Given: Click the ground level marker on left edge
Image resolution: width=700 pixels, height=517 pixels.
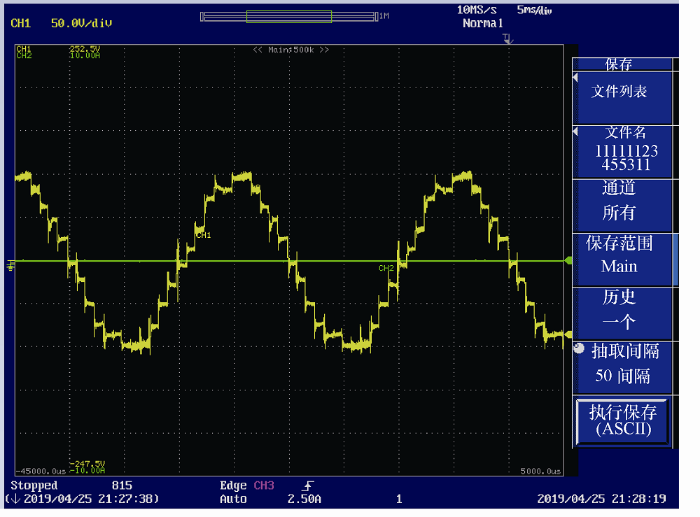Looking at the screenshot, I should click(11, 263).
